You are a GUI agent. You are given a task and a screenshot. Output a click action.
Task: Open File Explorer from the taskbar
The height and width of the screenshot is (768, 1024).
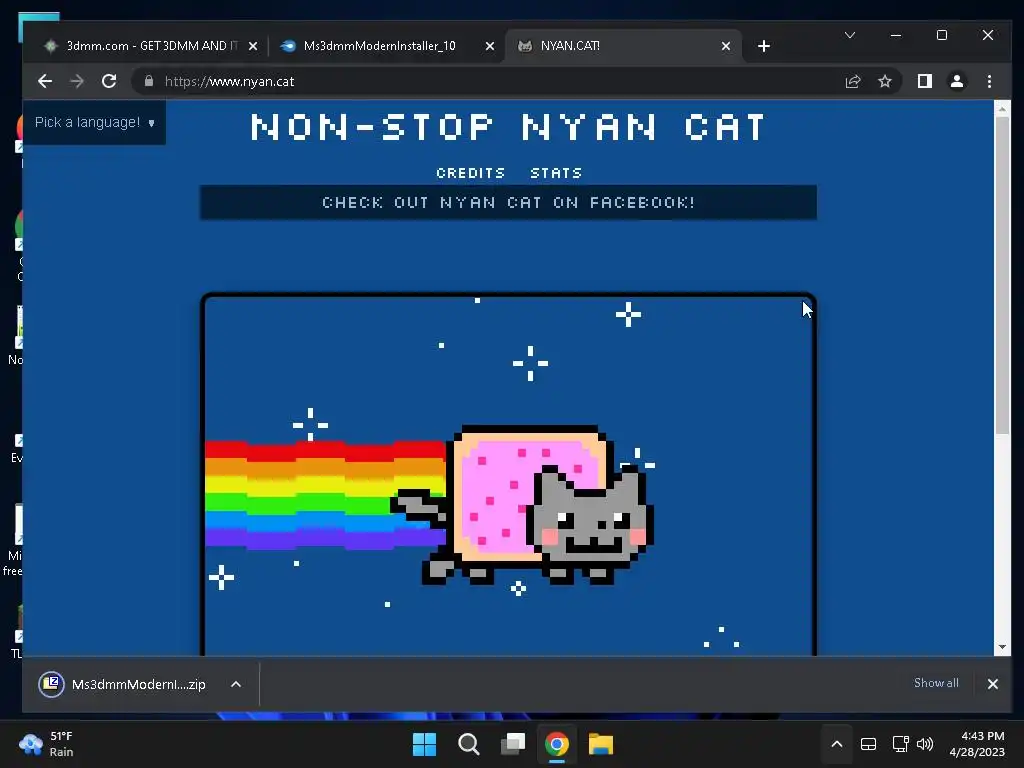601,744
